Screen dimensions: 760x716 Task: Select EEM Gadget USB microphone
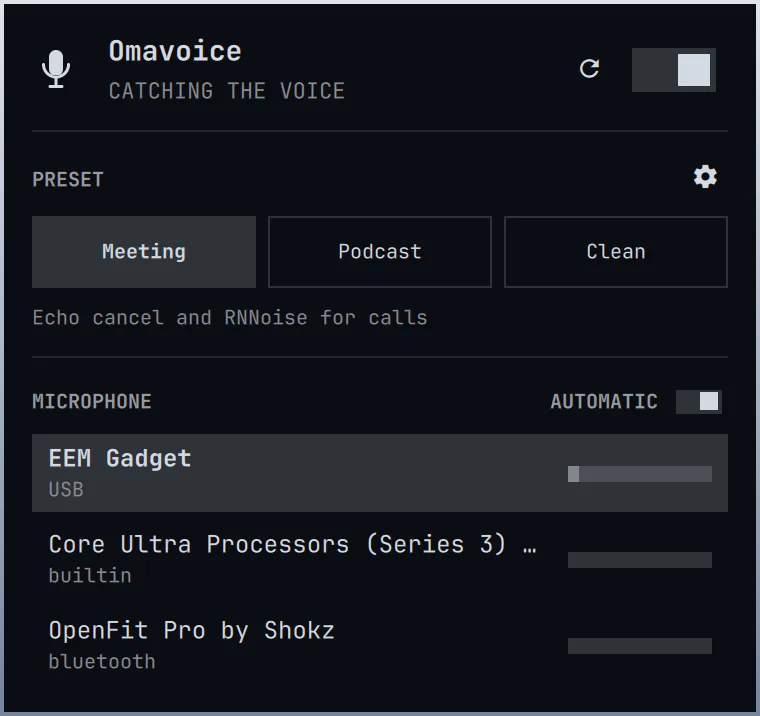point(380,473)
